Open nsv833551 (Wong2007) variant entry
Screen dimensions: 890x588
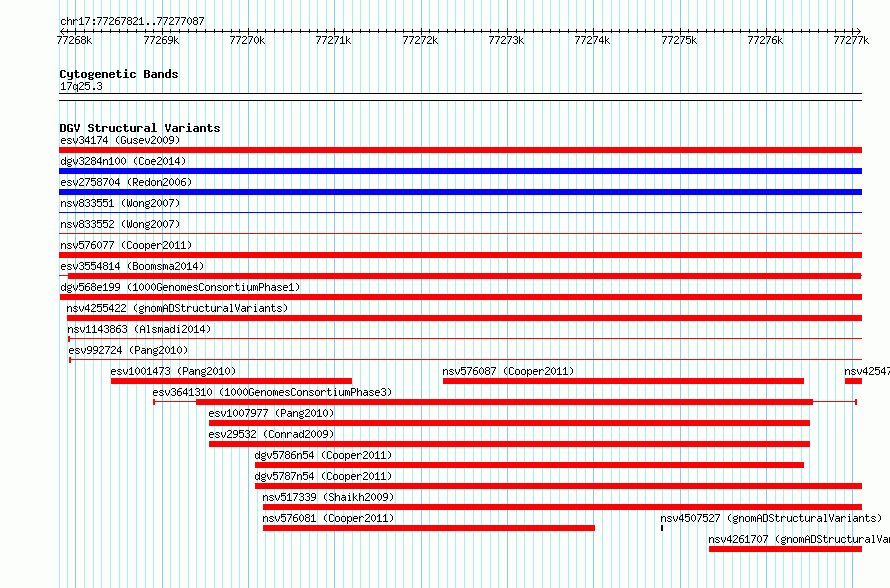120,203
